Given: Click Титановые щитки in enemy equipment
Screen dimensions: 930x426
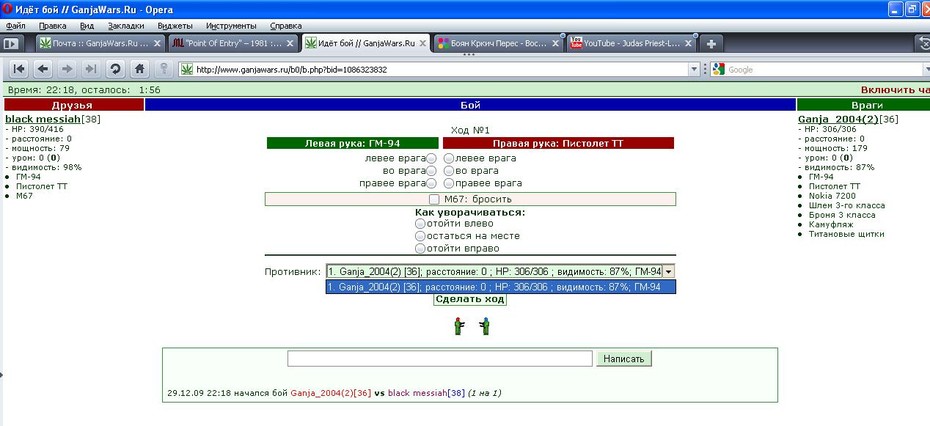Looking at the screenshot, I should coord(846,234).
